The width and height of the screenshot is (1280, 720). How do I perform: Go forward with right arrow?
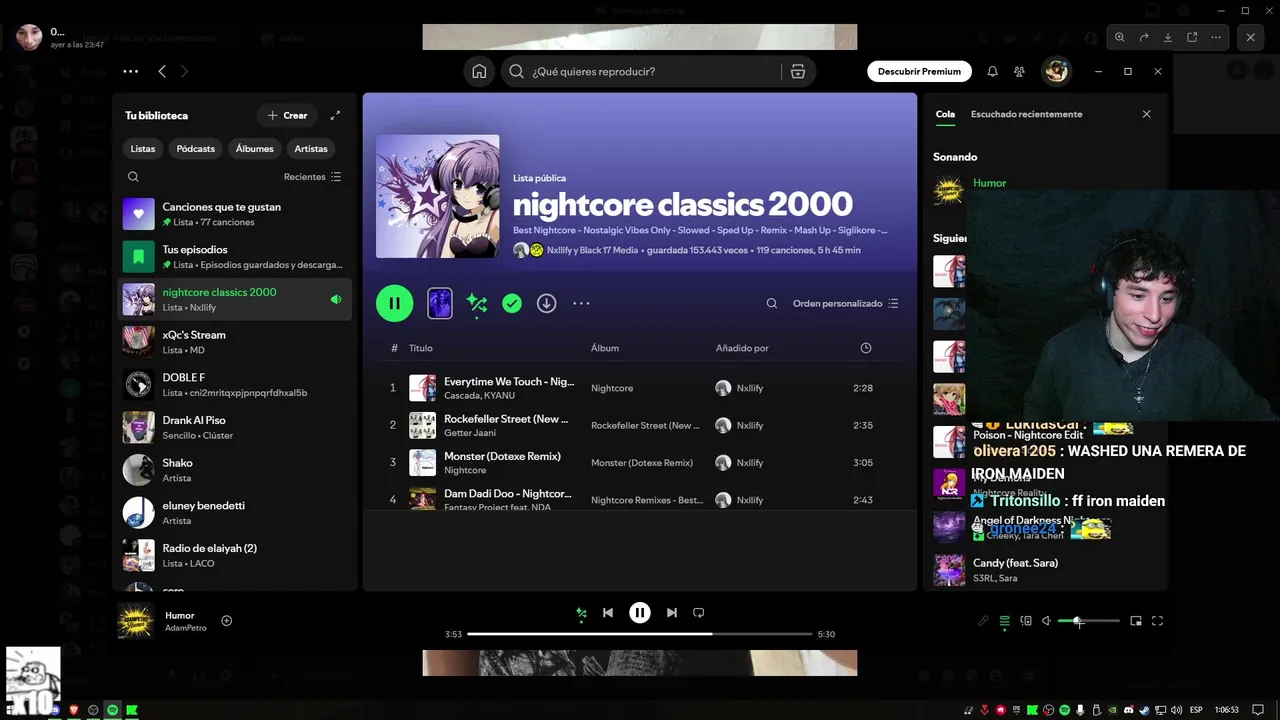(184, 72)
